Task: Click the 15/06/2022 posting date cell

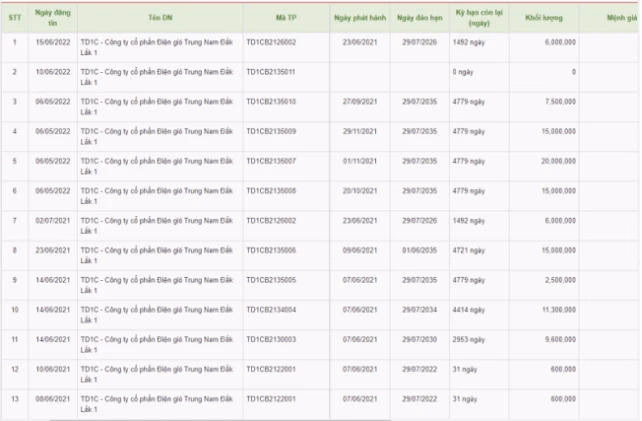Action: [x=50, y=42]
